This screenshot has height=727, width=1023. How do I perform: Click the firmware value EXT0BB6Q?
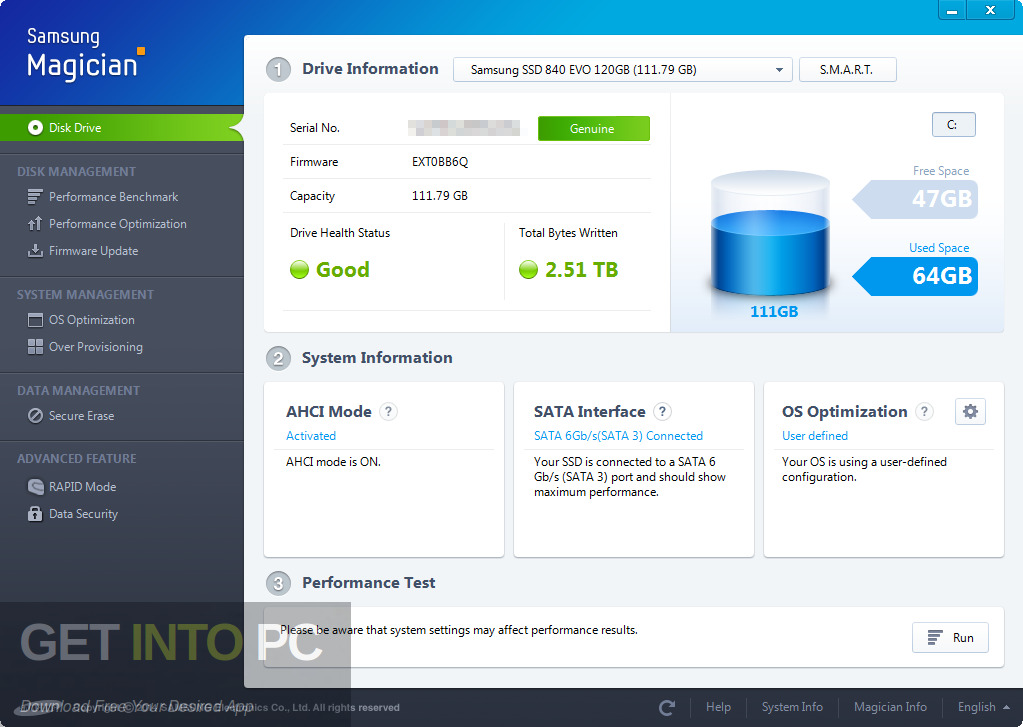pos(440,162)
